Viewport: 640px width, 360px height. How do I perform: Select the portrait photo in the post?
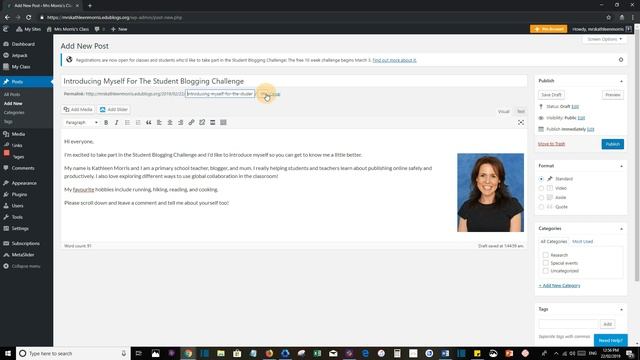coord(490,193)
